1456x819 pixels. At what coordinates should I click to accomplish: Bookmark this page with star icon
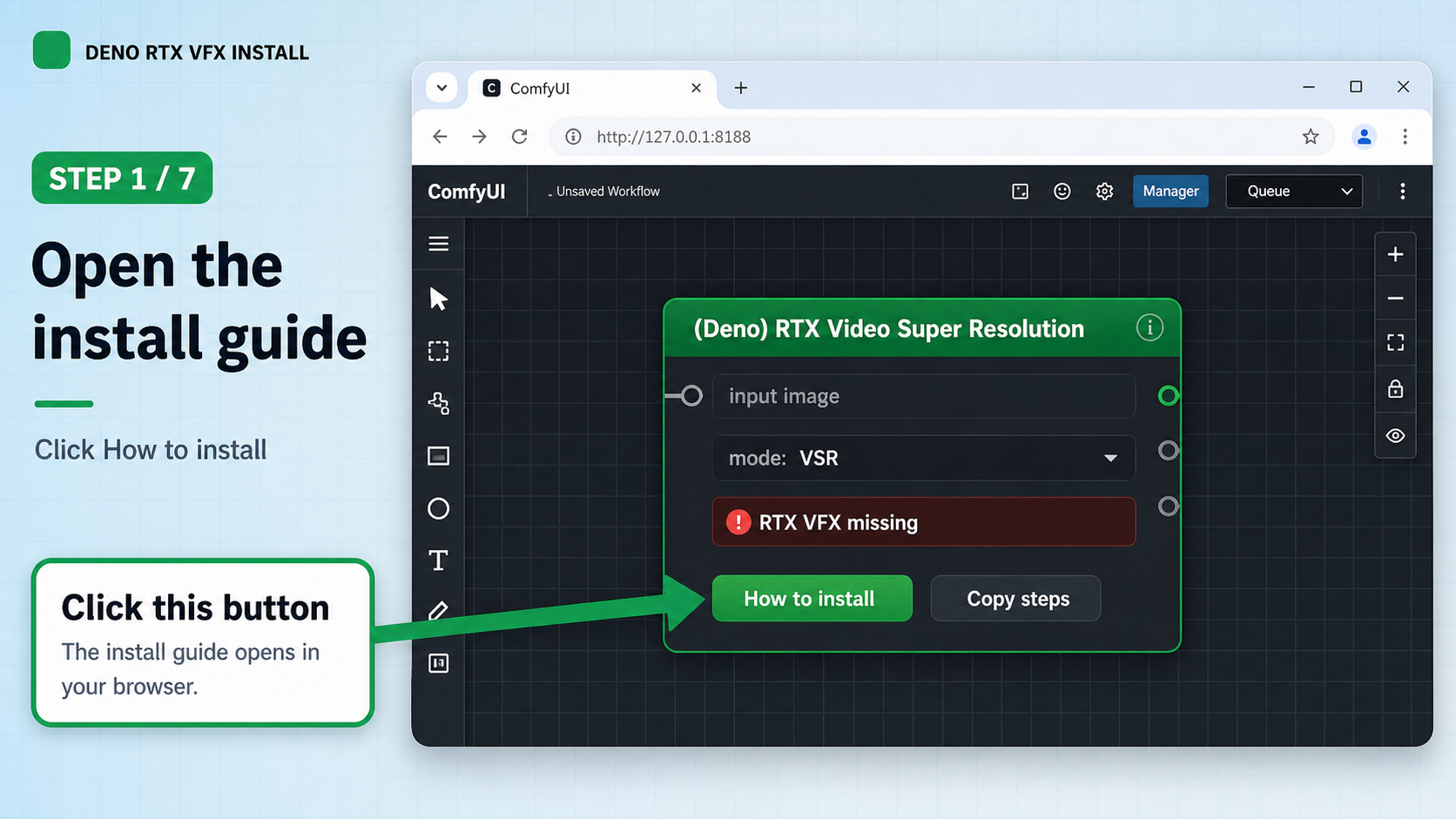click(1311, 137)
